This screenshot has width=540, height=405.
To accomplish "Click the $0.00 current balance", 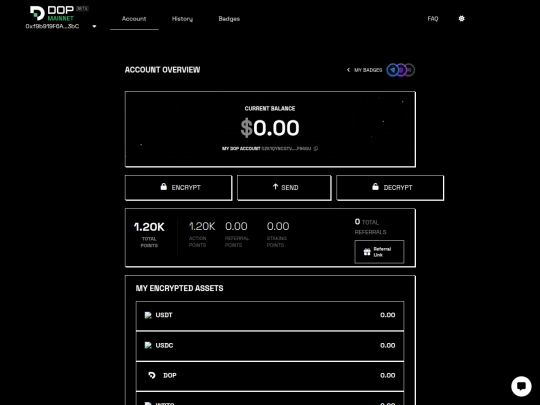I will click(x=270, y=128).
